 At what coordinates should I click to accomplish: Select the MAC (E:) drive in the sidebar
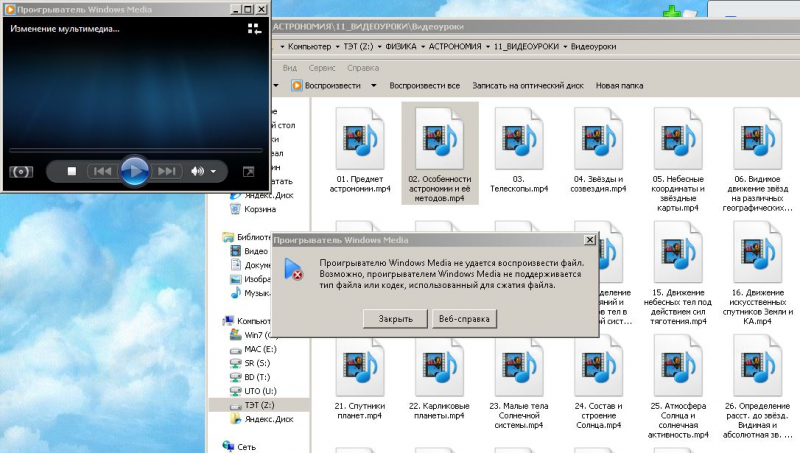[260, 350]
